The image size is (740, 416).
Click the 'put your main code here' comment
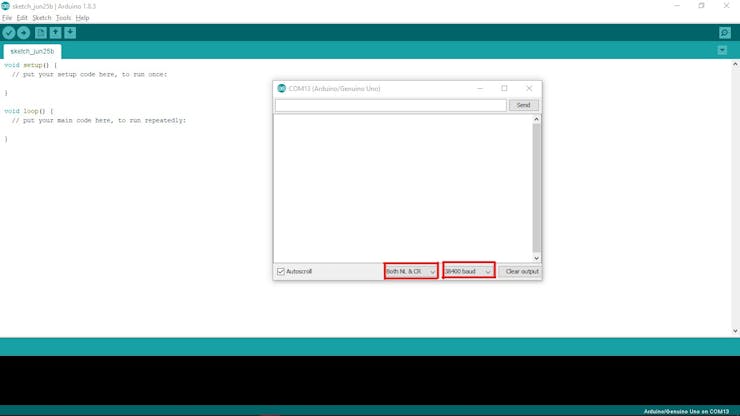[x=99, y=120]
